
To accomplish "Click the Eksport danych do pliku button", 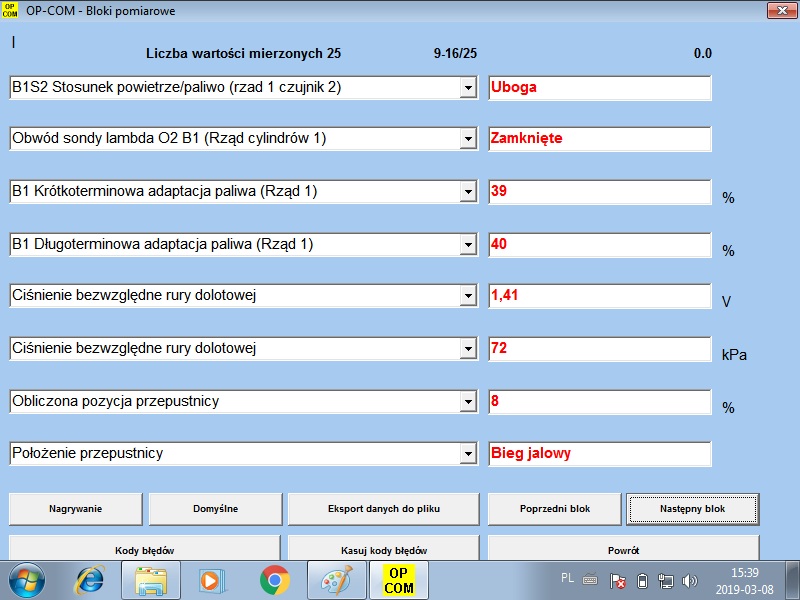I will click(384, 509).
